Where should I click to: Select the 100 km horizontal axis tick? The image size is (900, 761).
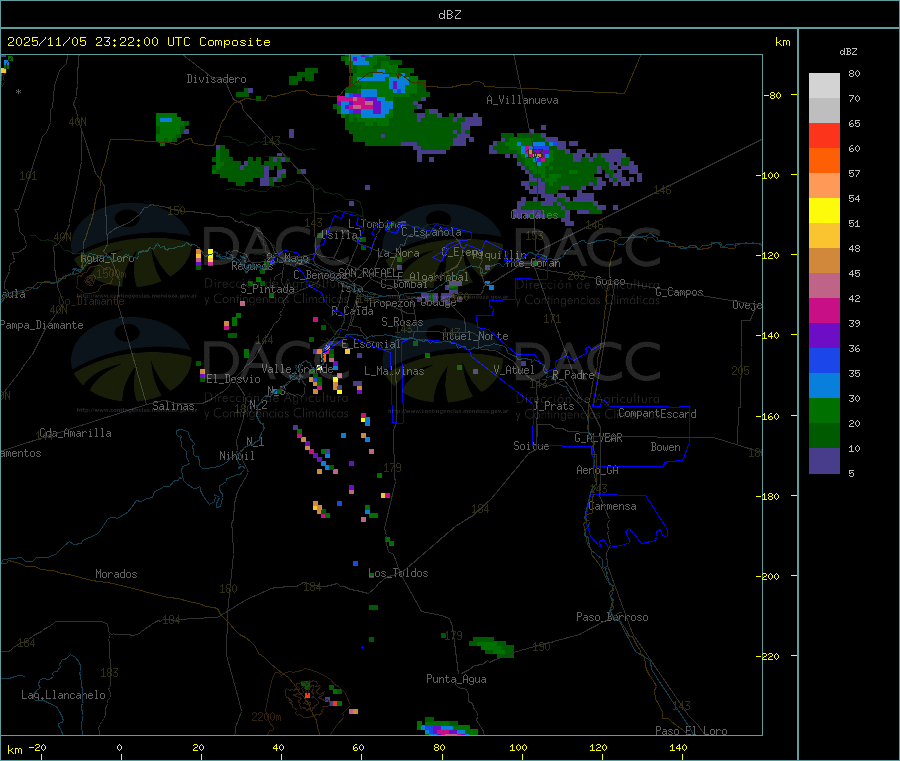click(x=518, y=747)
